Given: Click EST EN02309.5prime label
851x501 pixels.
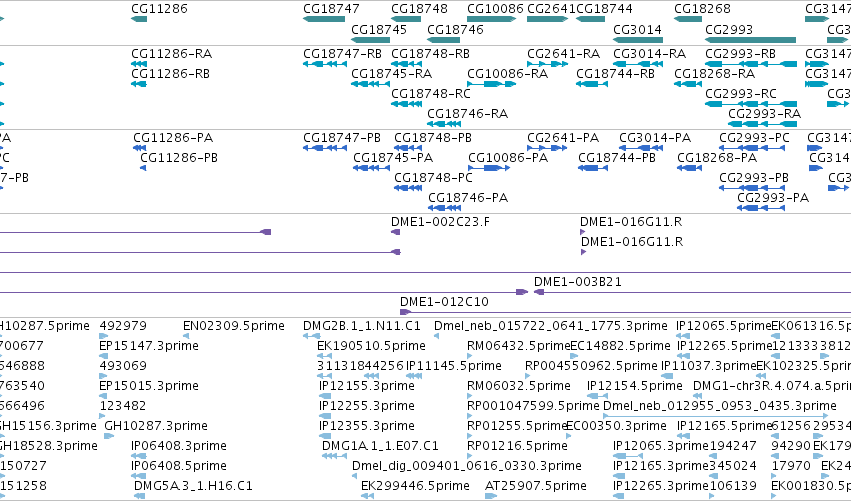Looking at the screenshot, I should [234, 326].
